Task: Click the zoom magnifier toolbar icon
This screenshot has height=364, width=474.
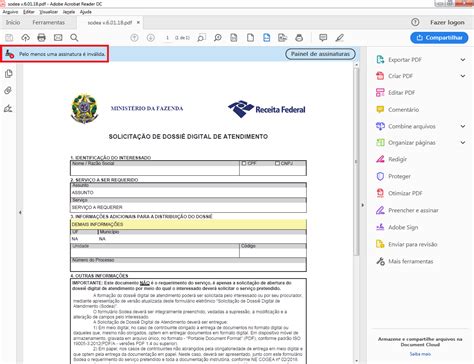Action: coord(218,38)
